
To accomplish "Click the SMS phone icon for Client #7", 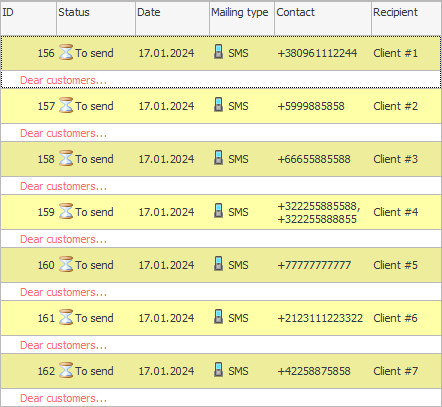I will (218, 370).
